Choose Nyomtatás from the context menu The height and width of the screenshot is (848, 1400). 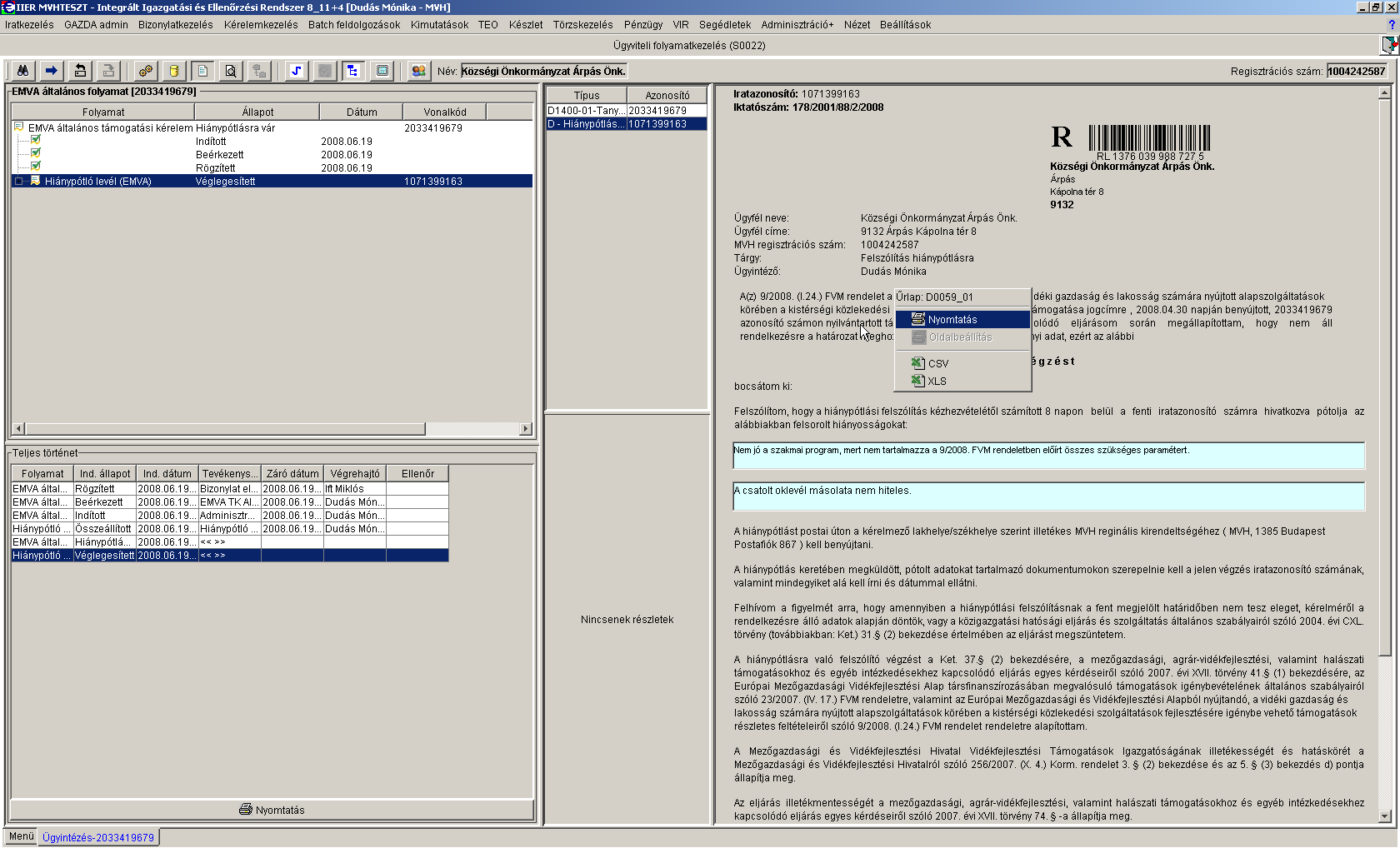tap(963, 319)
